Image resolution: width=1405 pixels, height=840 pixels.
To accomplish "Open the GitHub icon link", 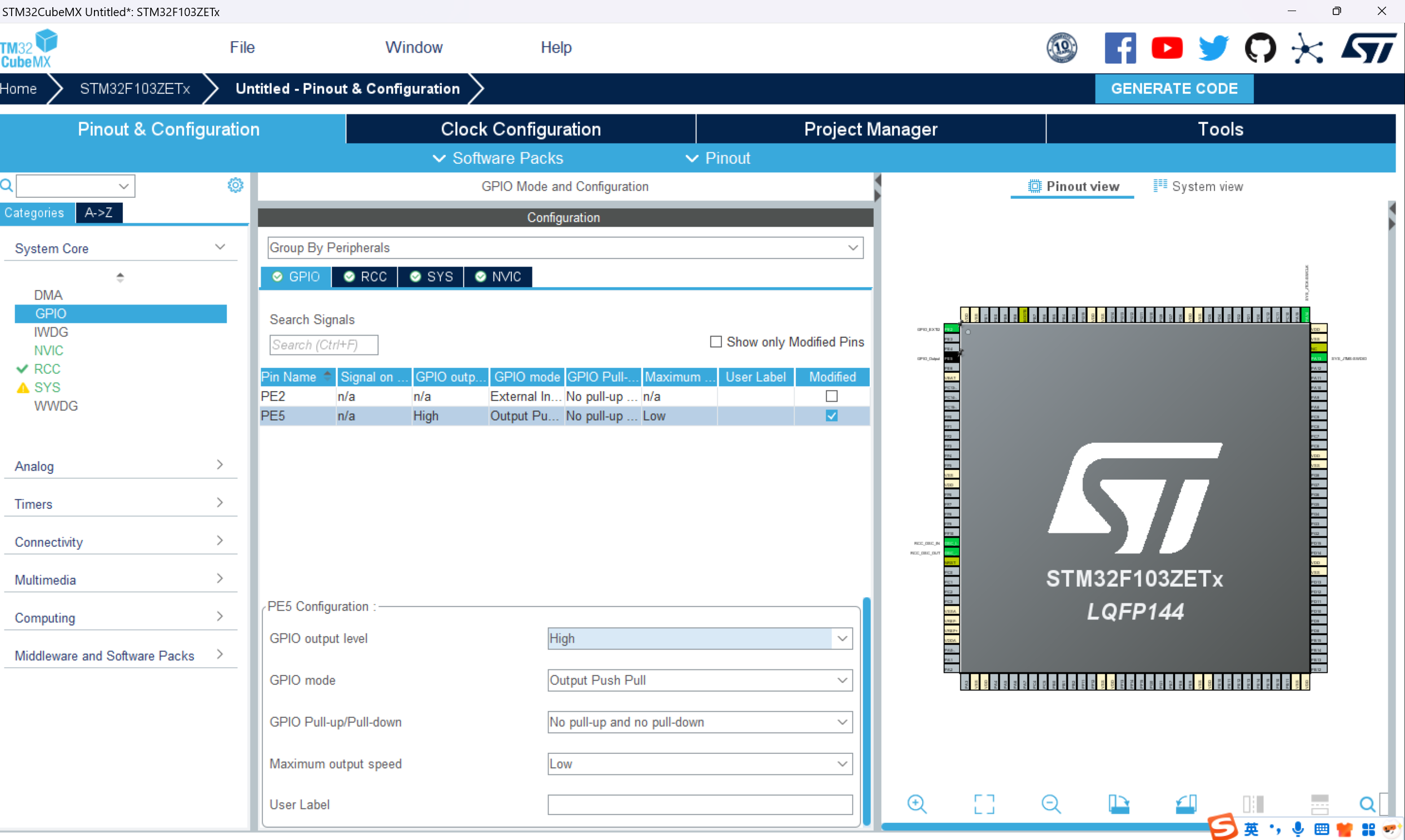I will [x=1260, y=48].
